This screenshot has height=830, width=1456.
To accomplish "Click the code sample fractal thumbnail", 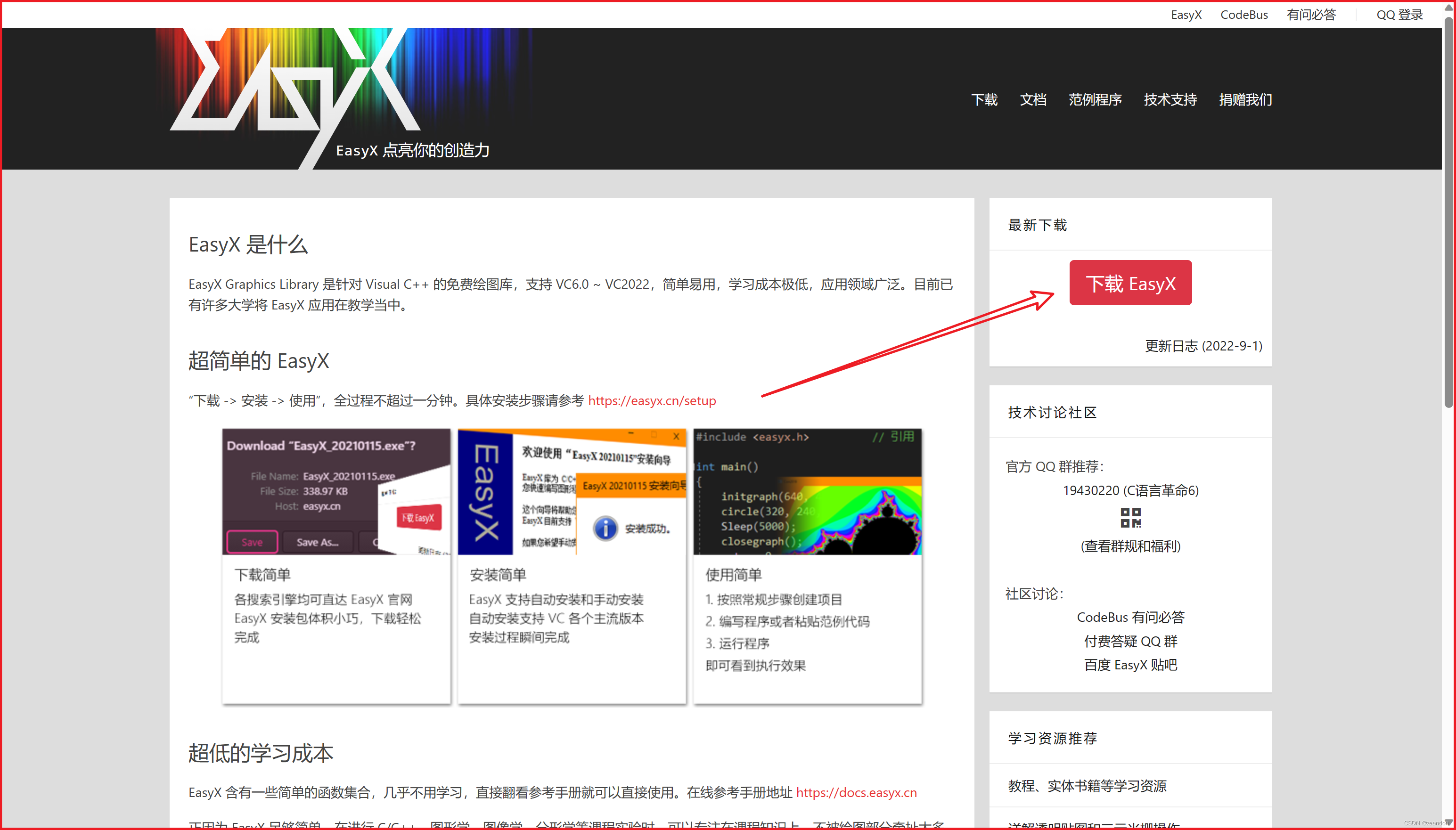I will point(807,491).
